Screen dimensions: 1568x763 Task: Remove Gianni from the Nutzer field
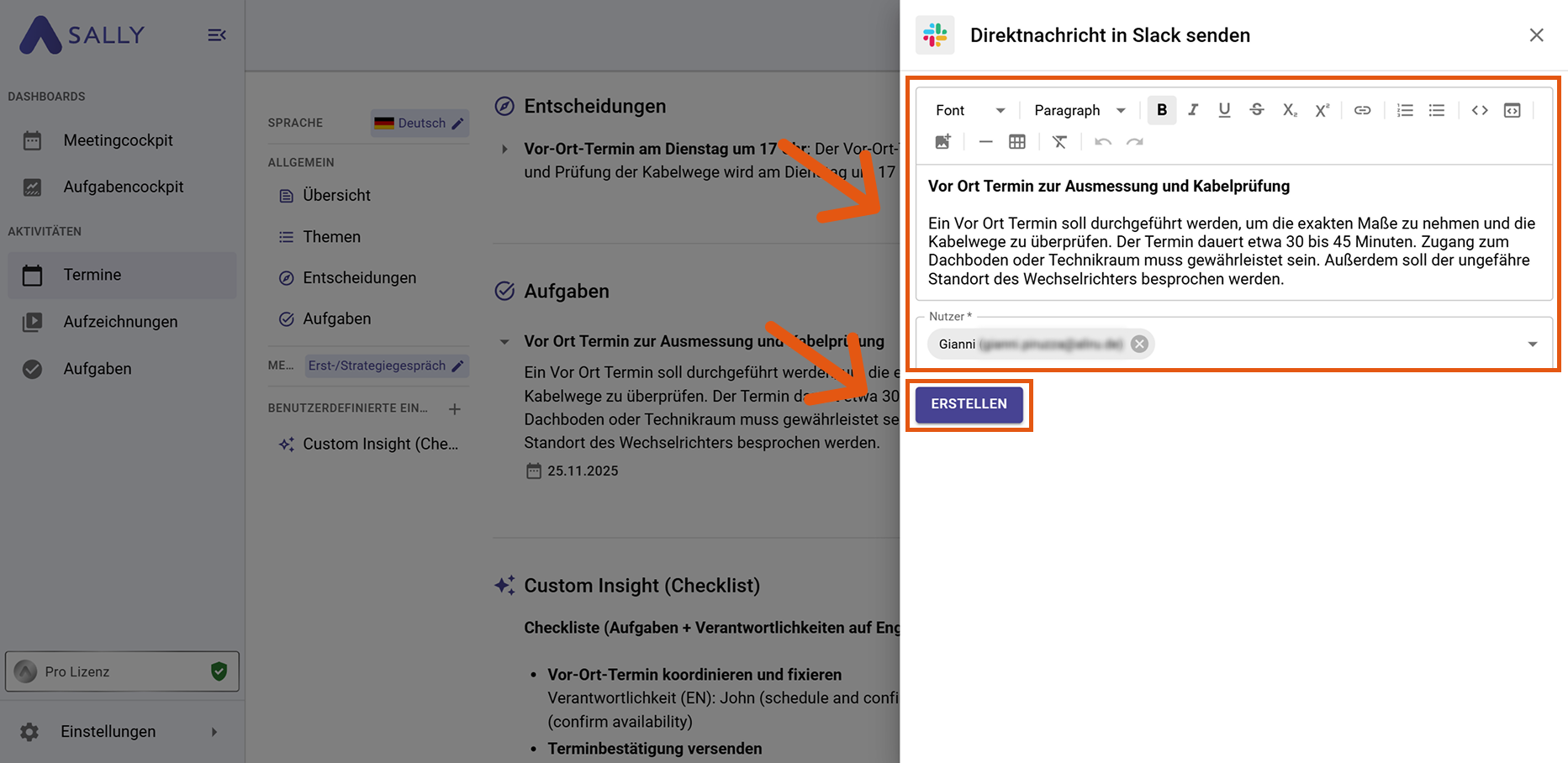click(1139, 344)
